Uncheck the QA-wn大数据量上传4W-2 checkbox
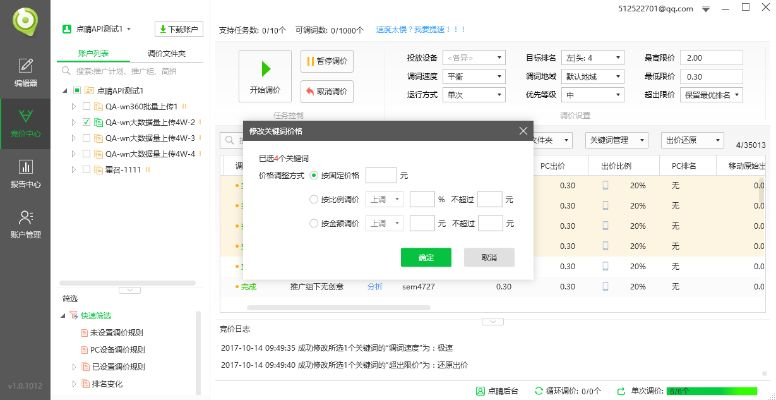The width and height of the screenshot is (776, 400). [86, 122]
